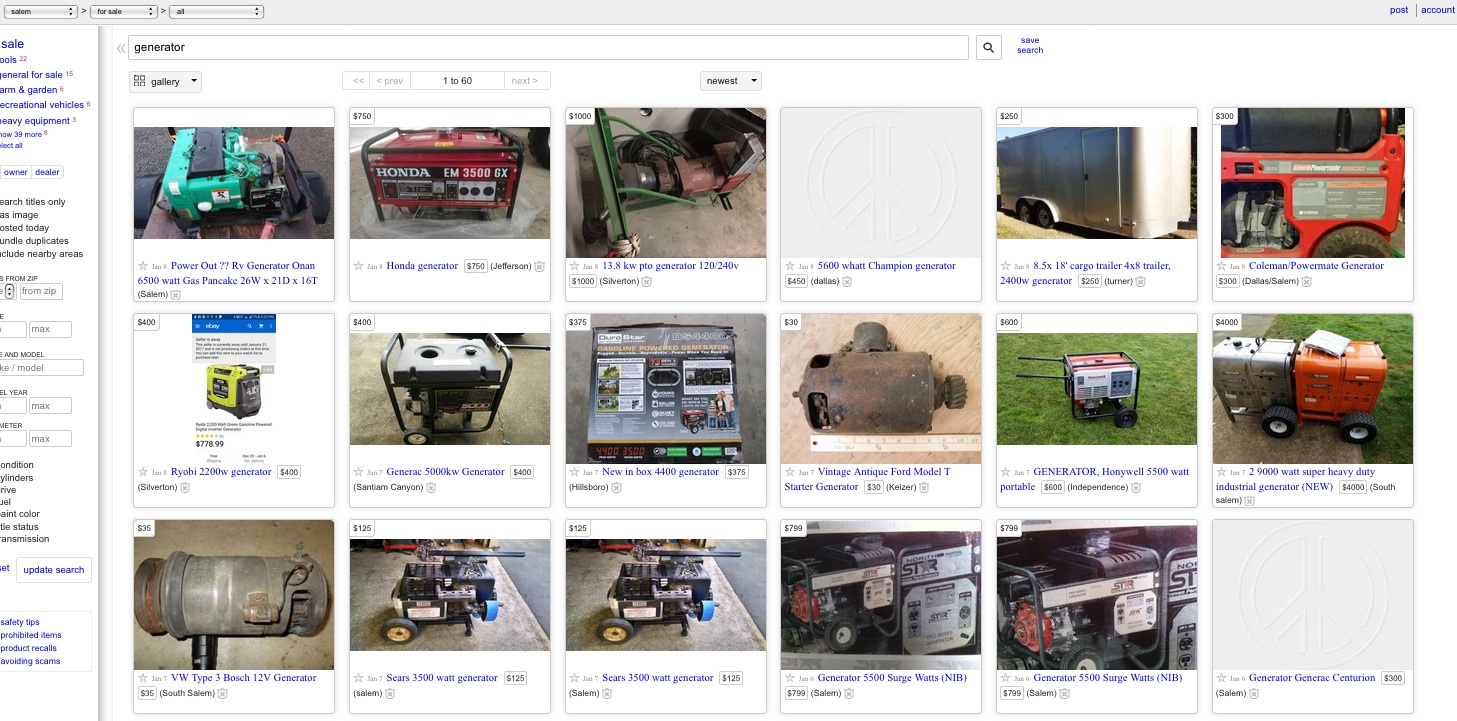The height and width of the screenshot is (721, 1457).
Task: Open the Honda EM 3500 GX photo thumbnail
Action: 450,183
